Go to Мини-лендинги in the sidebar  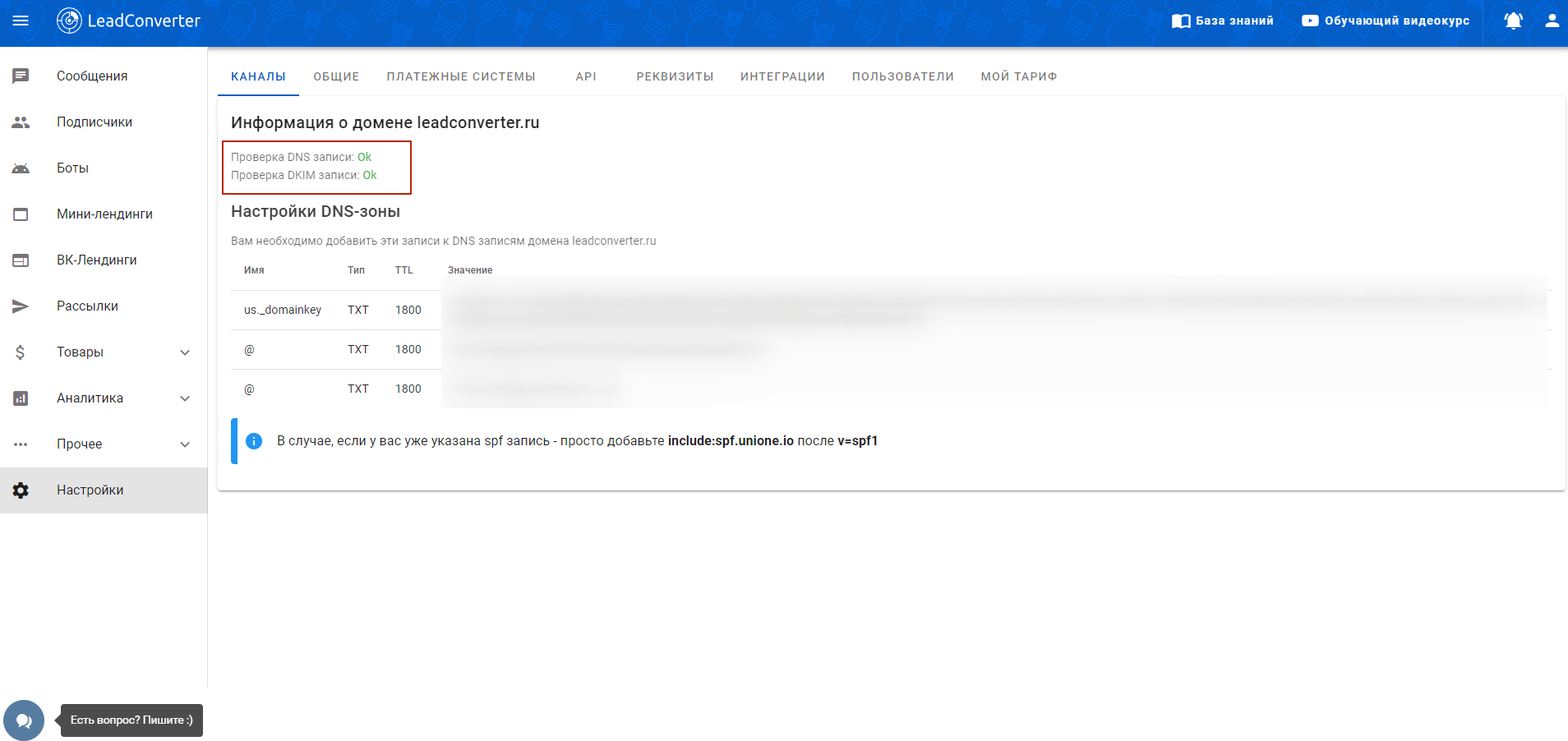[x=104, y=214]
